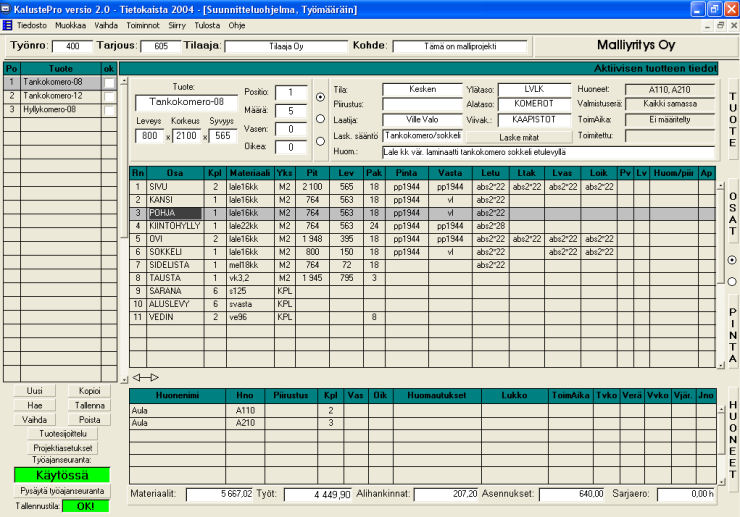Switch to the vertical PINTA side section
The height and width of the screenshot is (517, 740).
tap(732, 335)
